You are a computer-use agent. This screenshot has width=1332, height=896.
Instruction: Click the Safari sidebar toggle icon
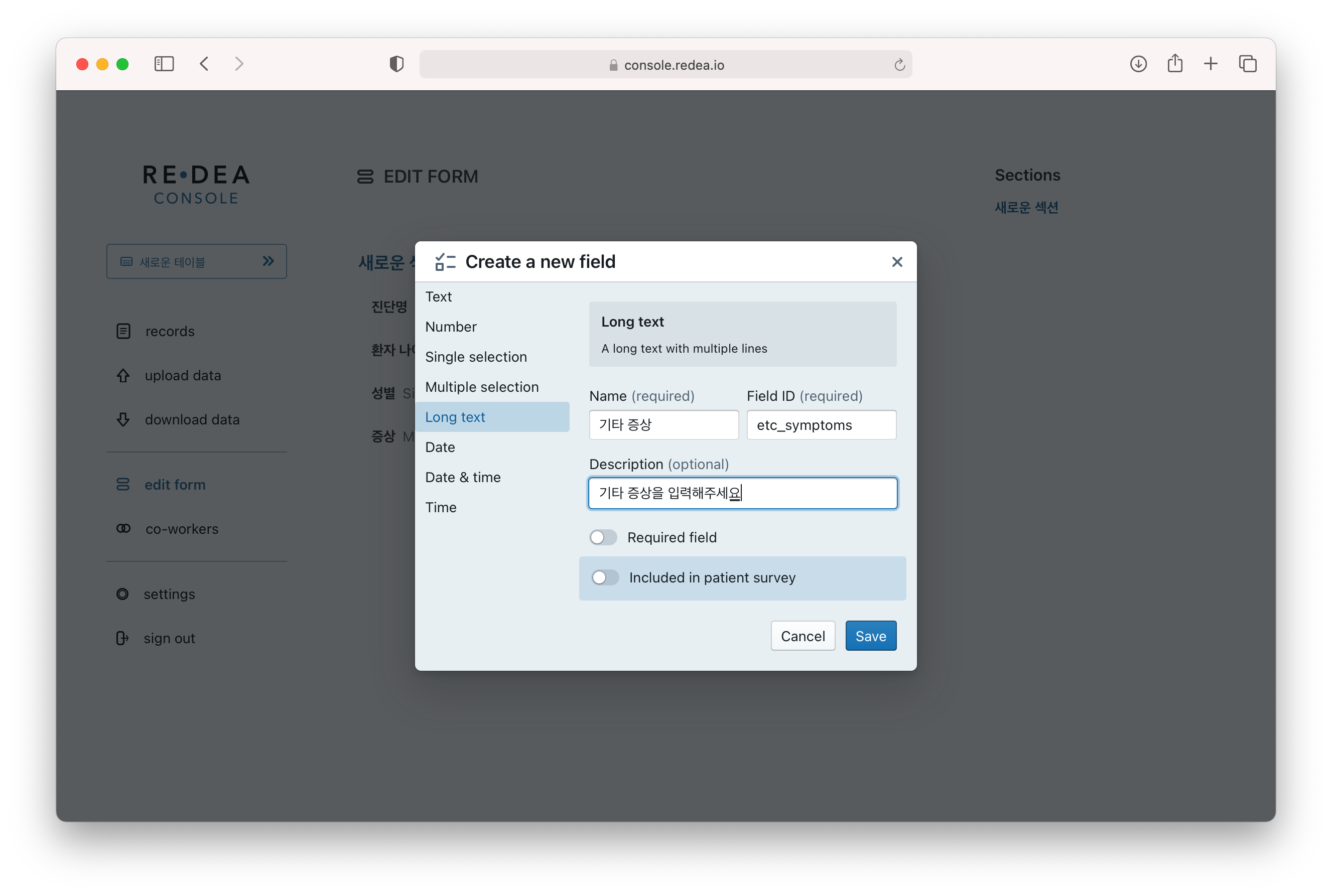pos(164,63)
